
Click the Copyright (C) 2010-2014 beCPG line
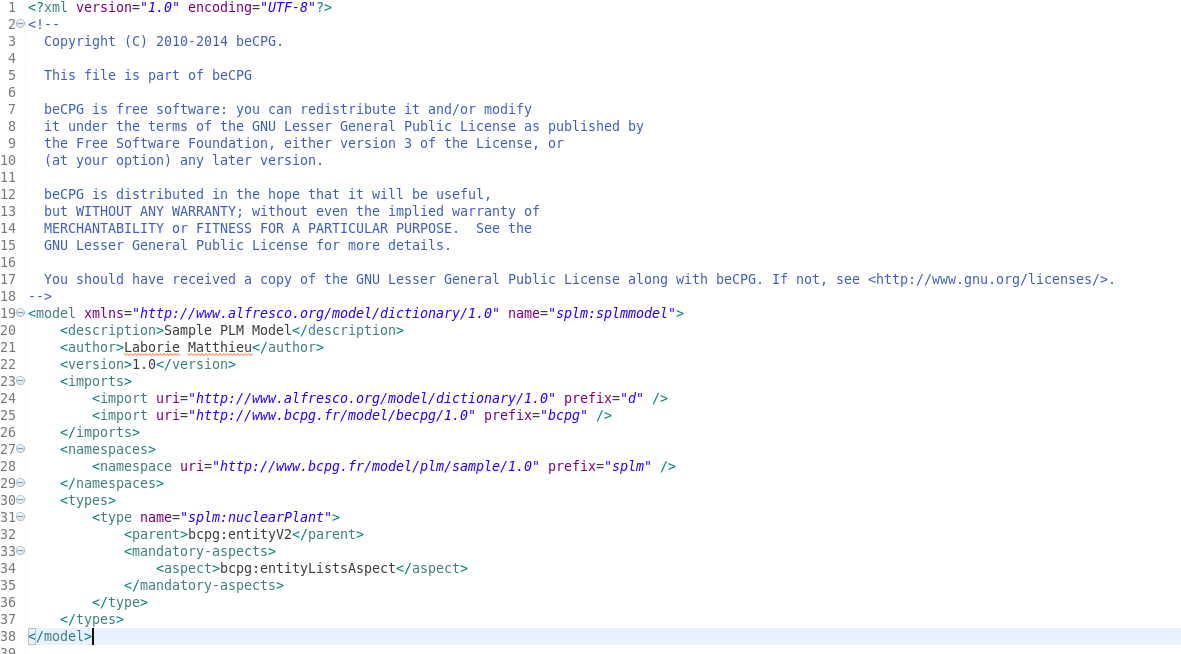coord(163,41)
